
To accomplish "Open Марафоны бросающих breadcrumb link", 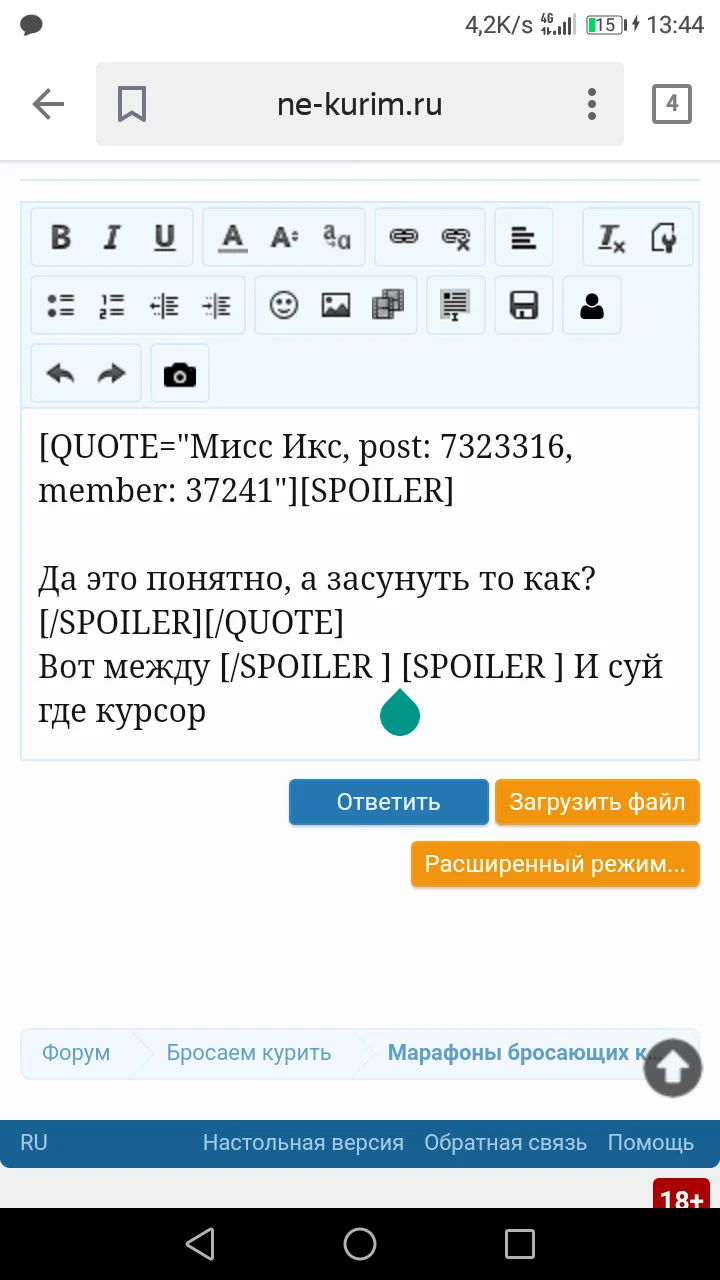I will pos(523,1053).
